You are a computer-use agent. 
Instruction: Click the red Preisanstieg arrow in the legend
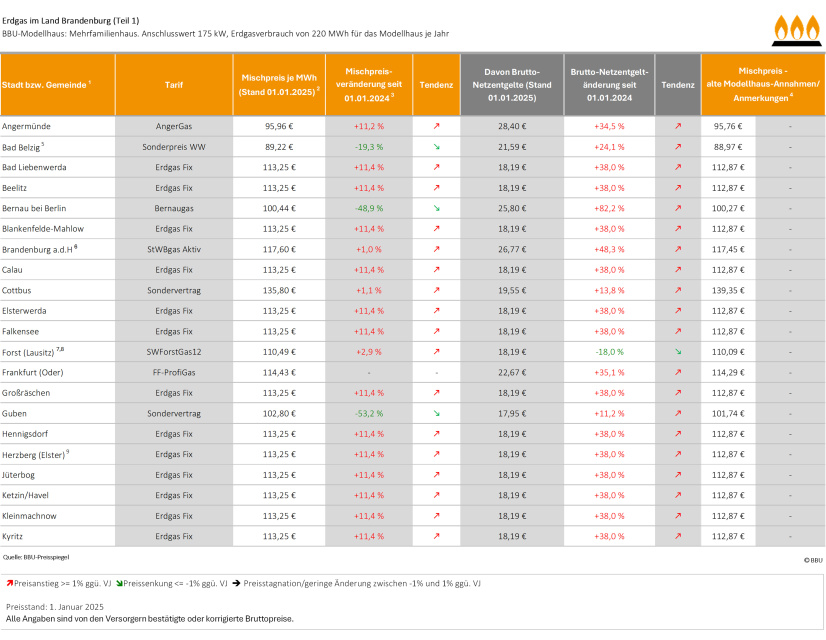coord(9,583)
